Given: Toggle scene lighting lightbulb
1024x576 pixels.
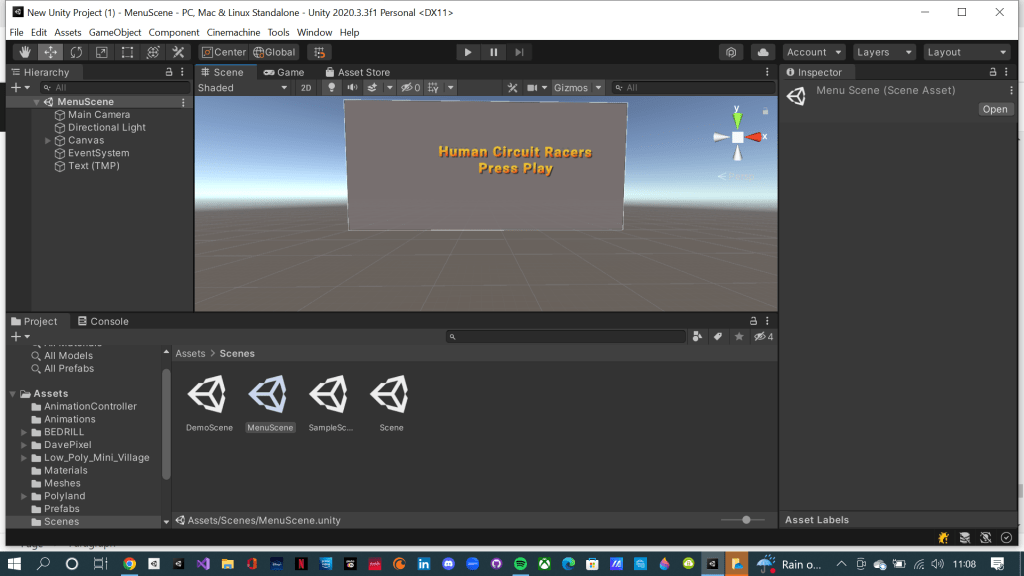Looking at the screenshot, I should [x=332, y=88].
